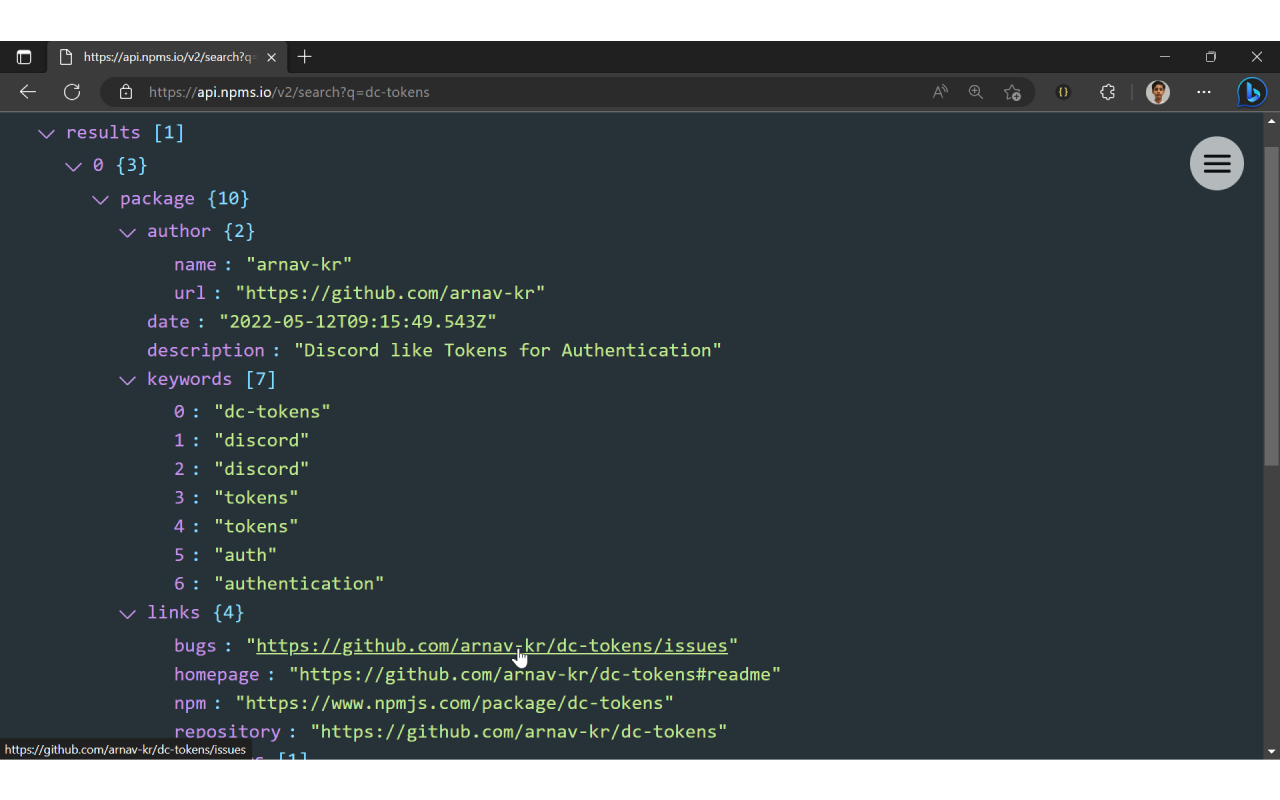The width and height of the screenshot is (1280, 800).
Task: Click keyword 0 value "dc-tokens"
Action: point(272,412)
